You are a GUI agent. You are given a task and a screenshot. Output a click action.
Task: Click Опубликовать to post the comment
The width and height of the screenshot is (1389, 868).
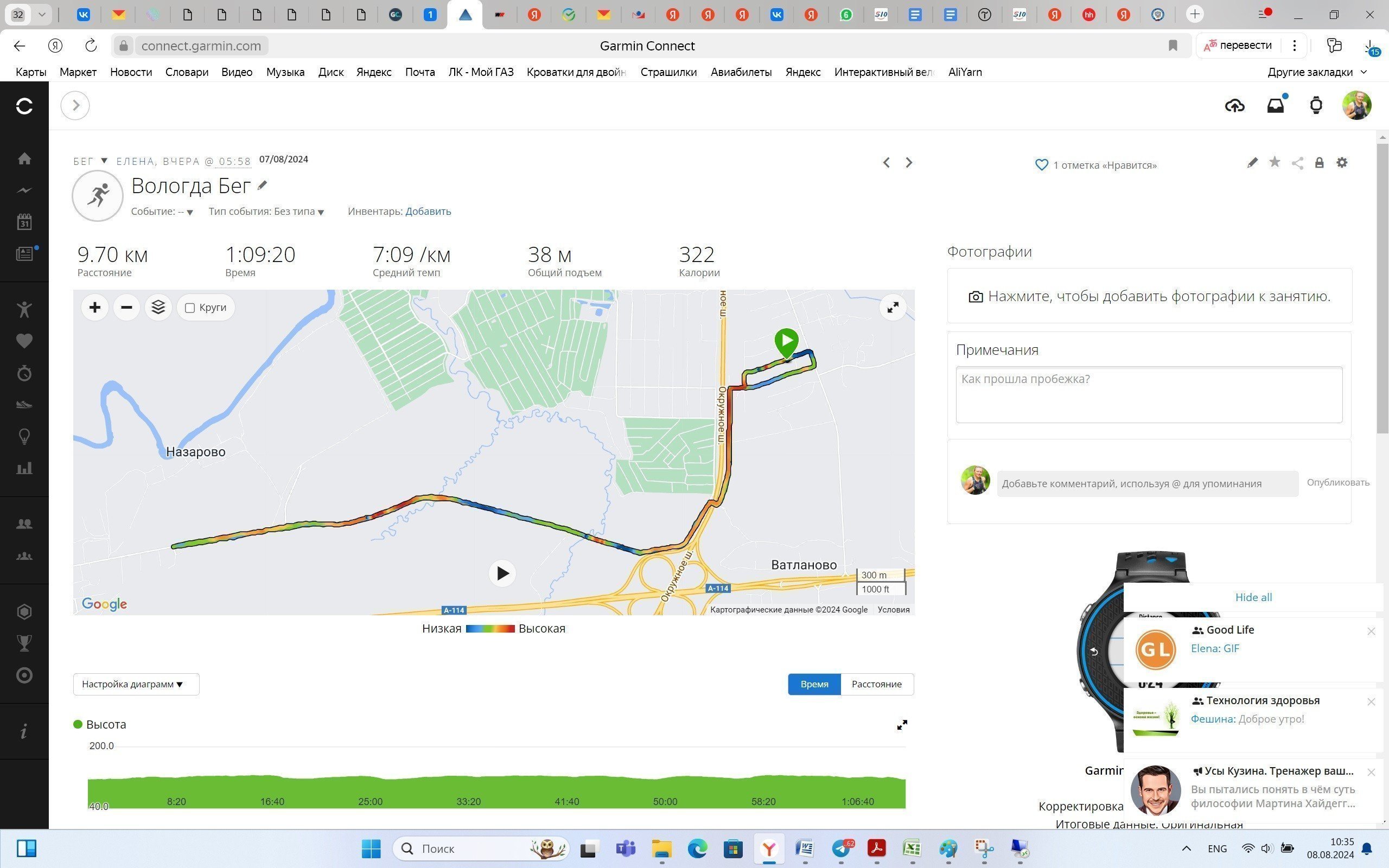click(1338, 483)
